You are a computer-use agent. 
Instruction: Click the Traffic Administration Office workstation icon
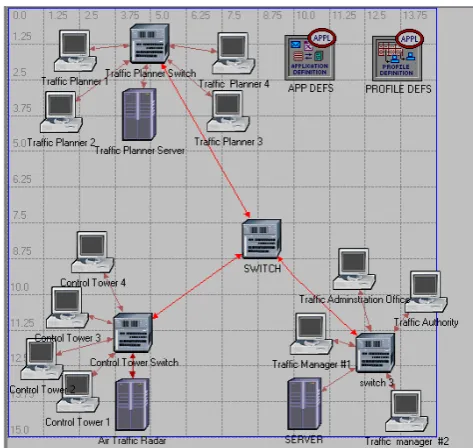point(354,269)
